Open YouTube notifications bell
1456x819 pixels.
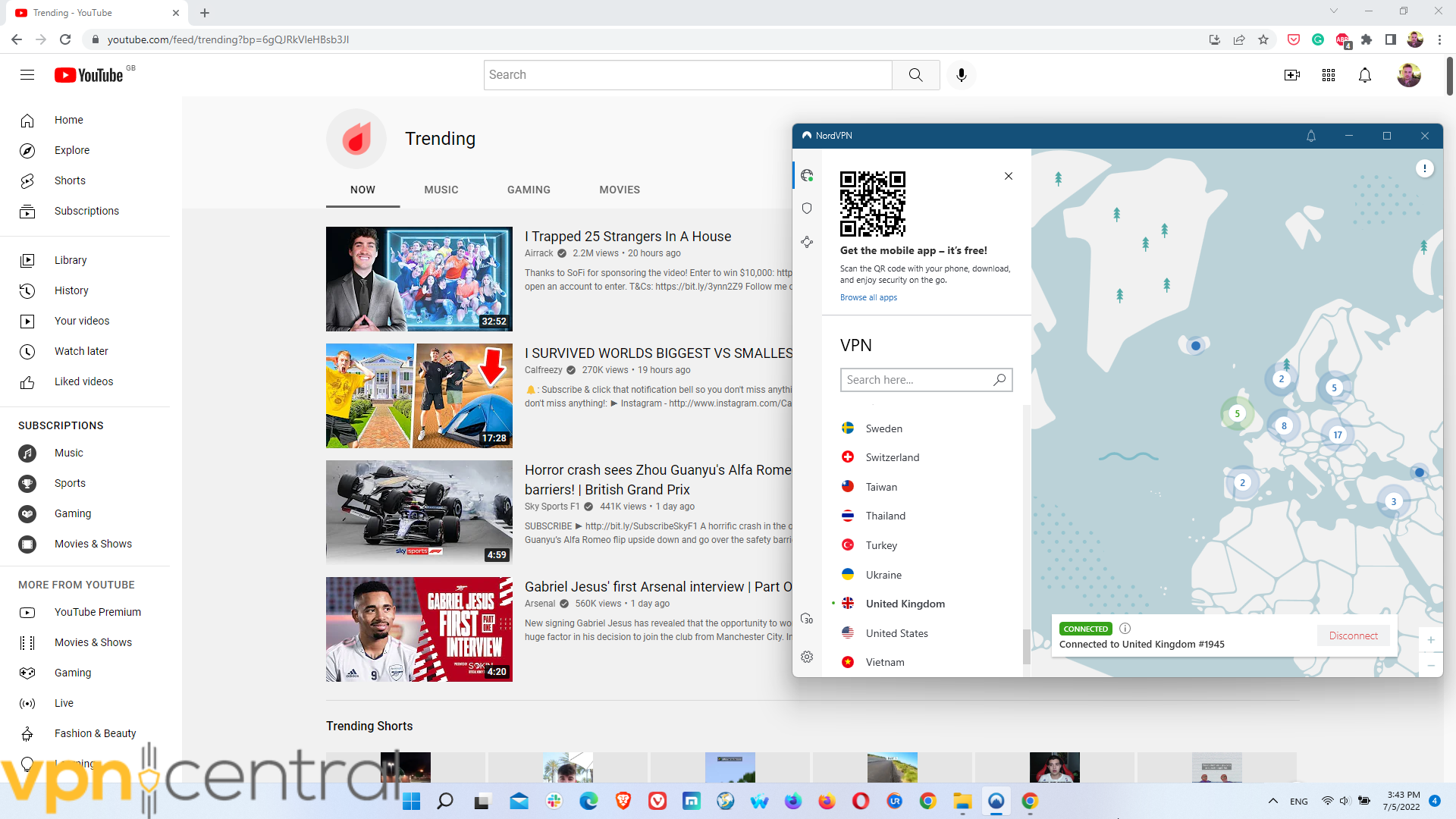coord(1364,75)
